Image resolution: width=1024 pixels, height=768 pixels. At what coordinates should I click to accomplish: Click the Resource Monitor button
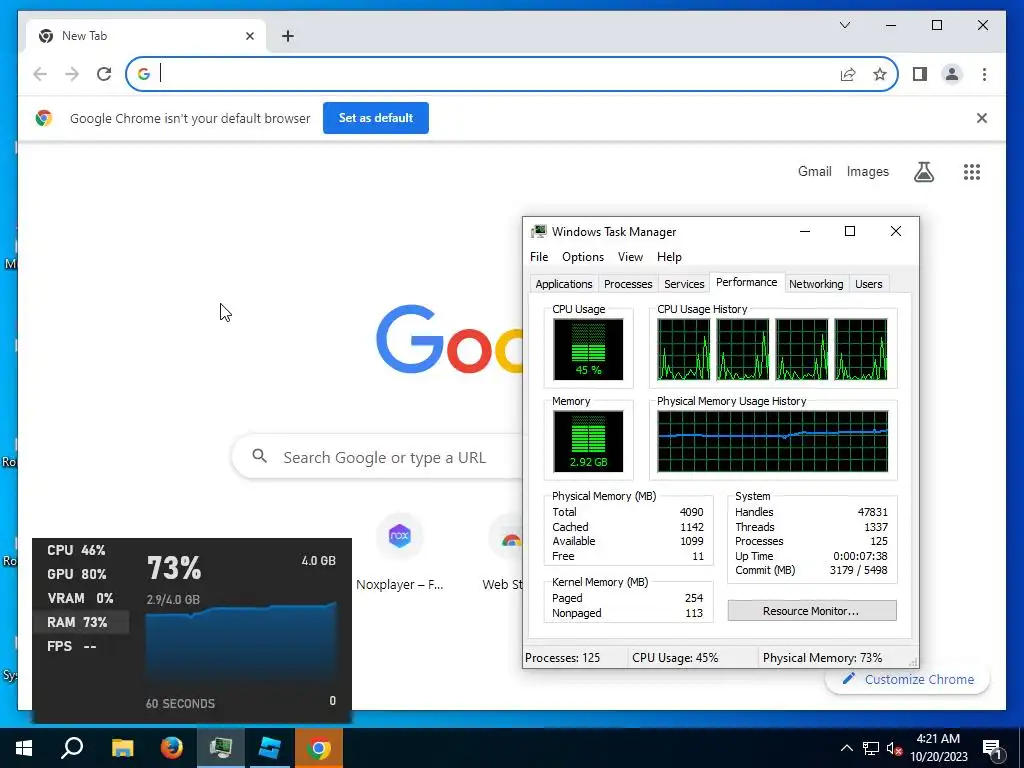coord(812,611)
